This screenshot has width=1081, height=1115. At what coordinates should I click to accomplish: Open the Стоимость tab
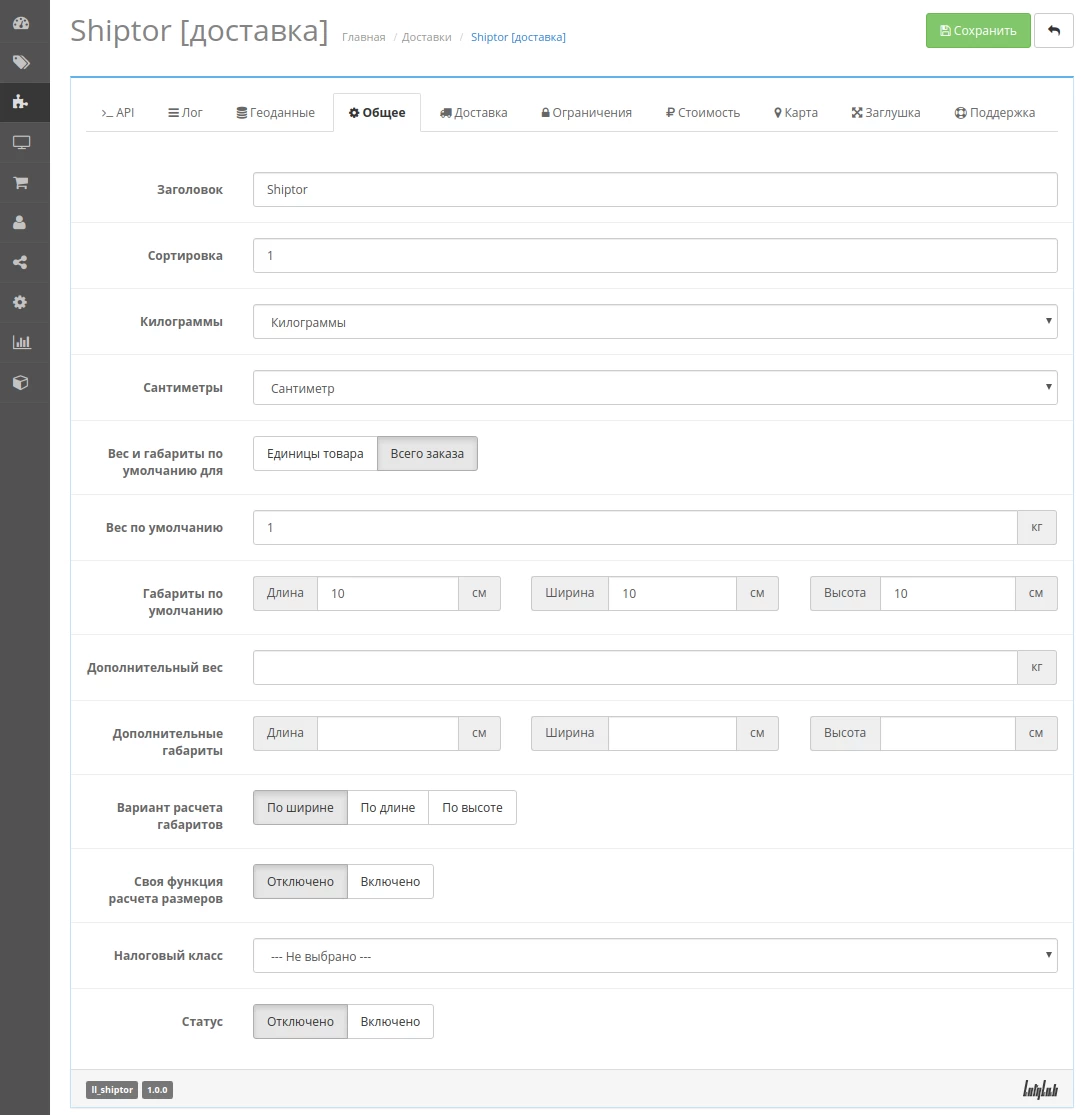tap(703, 112)
